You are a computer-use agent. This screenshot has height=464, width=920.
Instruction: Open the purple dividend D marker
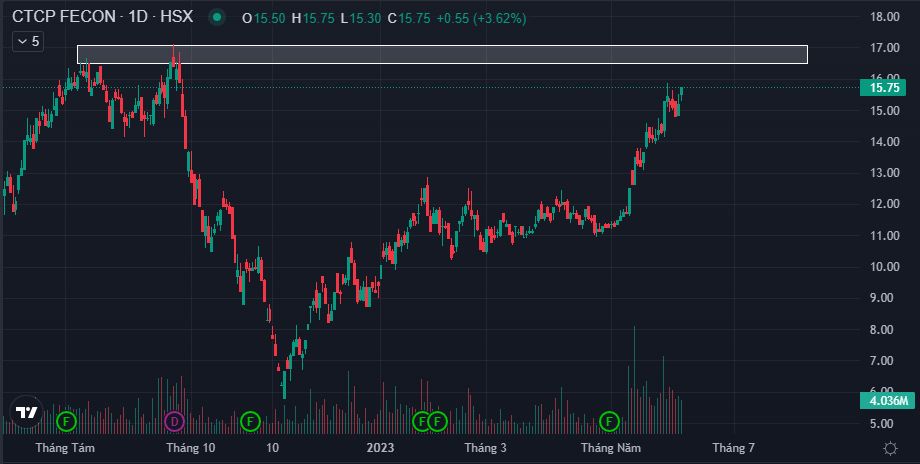click(174, 421)
